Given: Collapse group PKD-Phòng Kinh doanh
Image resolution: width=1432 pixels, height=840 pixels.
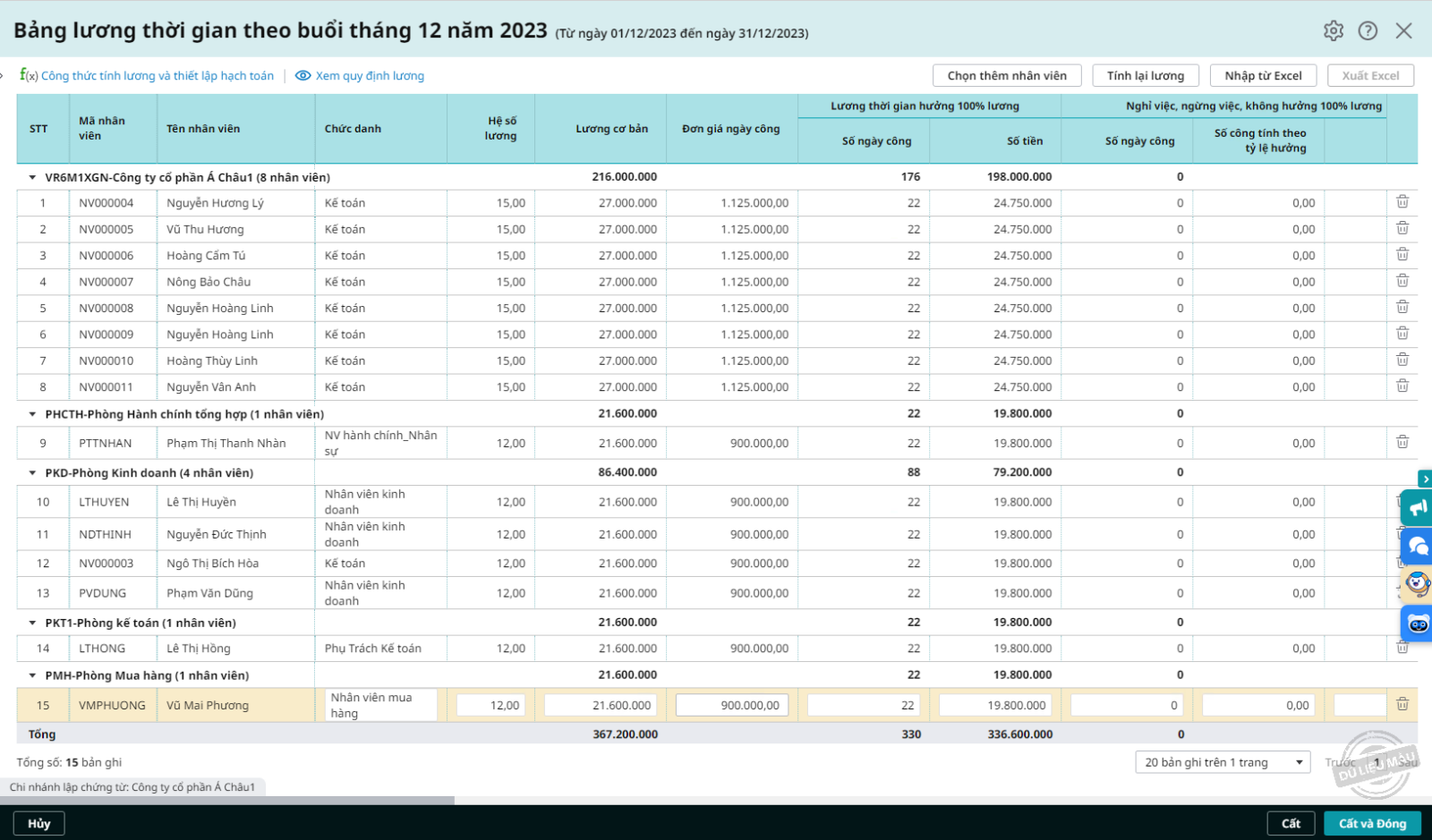Looking at the screenshot, I should pos(32,472).
